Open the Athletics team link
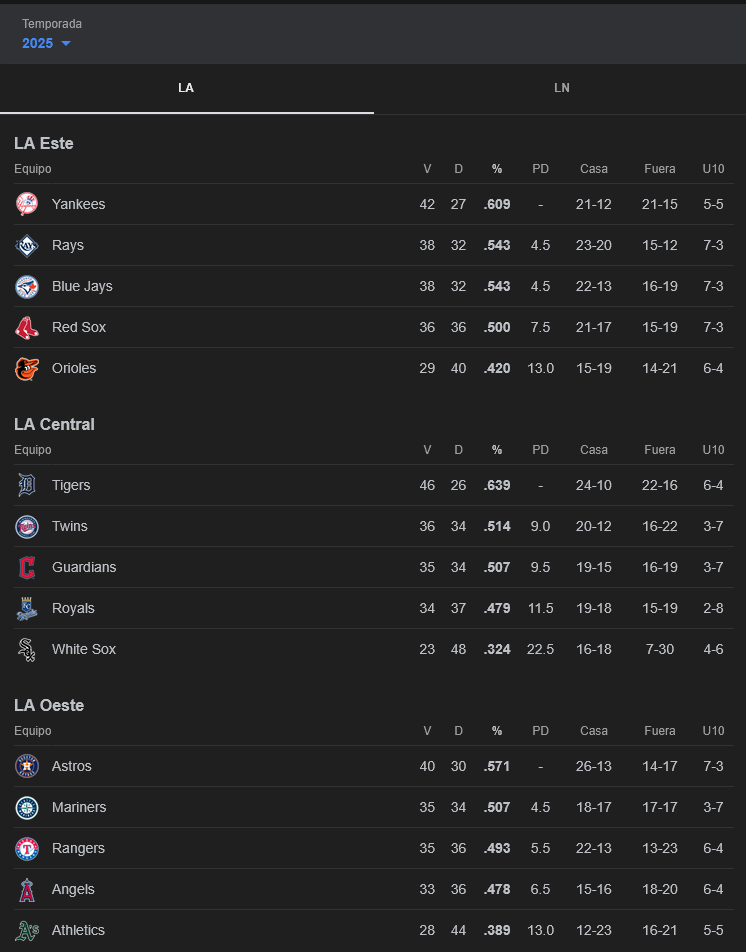The image size is (746, 952). point(78,930)
